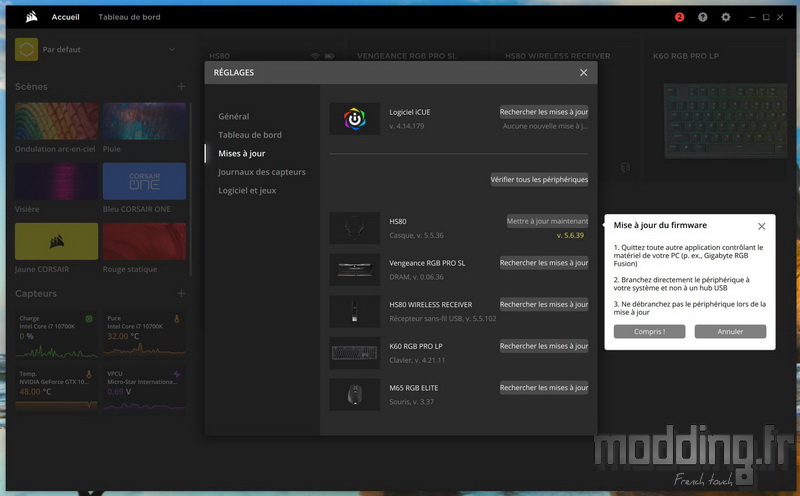Viewport: 800px width, 496px height.
Task: Check updates for M65 RGB ELITE
Action: tap(544, 388)
